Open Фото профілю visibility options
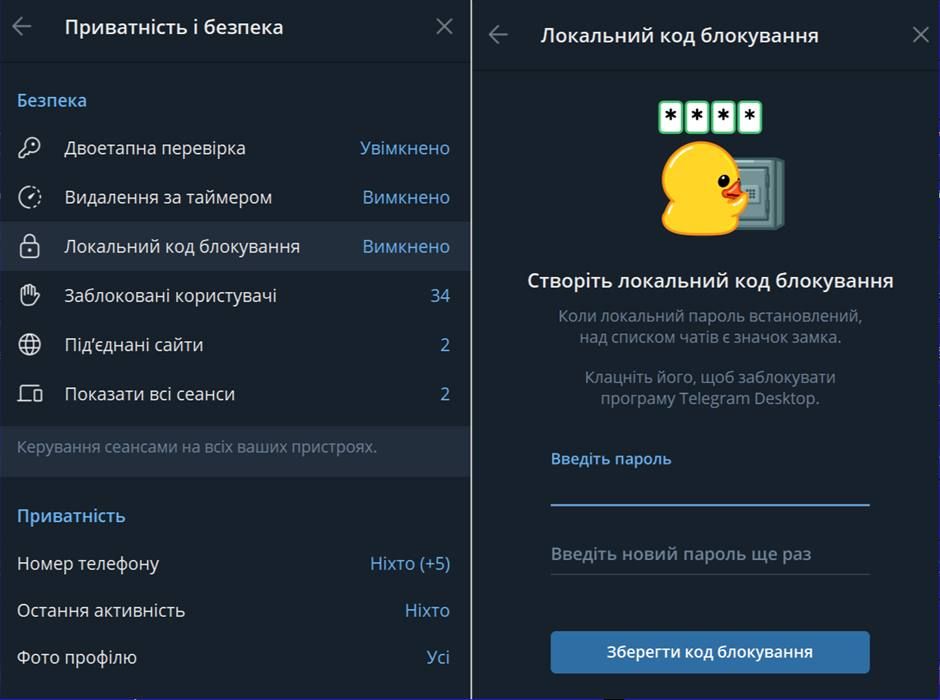 point(230,657)
